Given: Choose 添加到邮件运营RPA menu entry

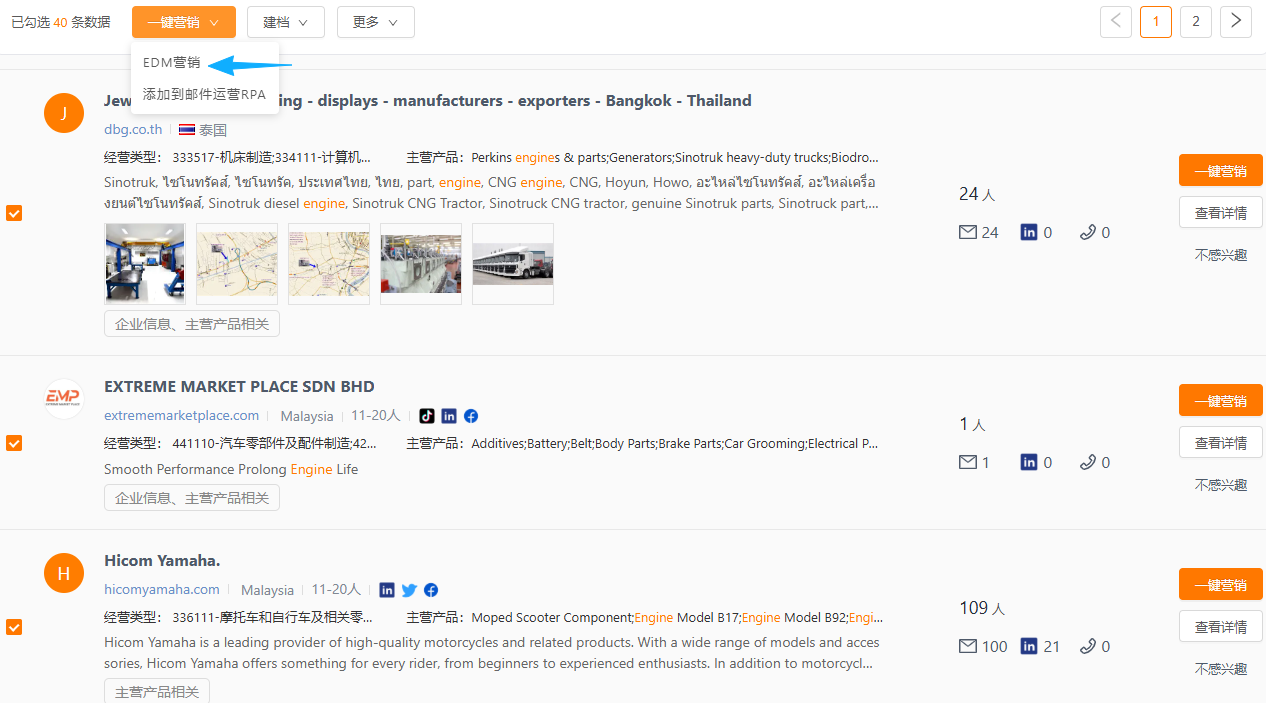Looking at the screenshot, I should tap(204, 94).
